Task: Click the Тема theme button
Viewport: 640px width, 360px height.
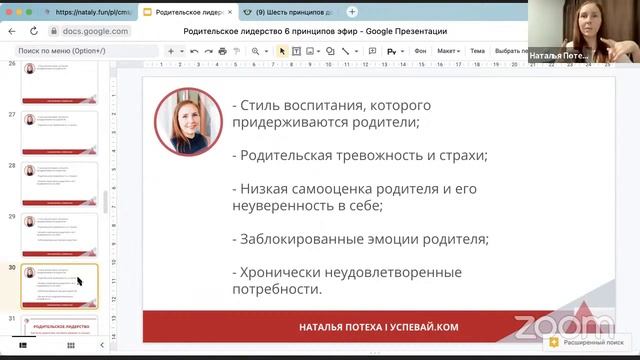Action: click(x=477, y=51)
